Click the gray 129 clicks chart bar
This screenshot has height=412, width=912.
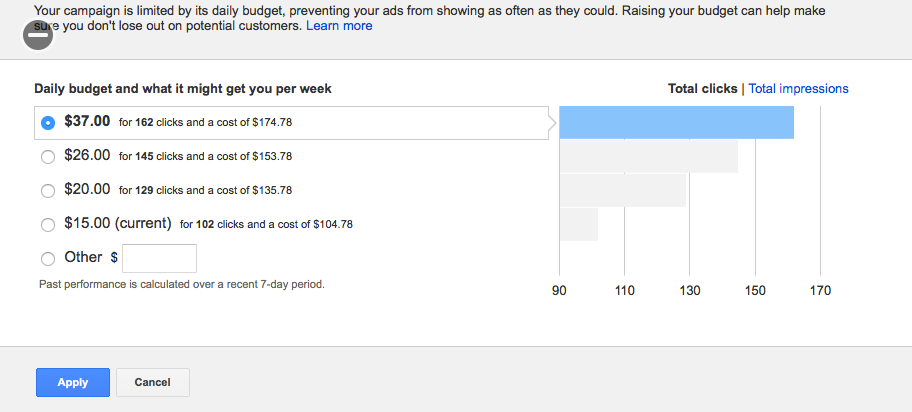click(622, 190)
